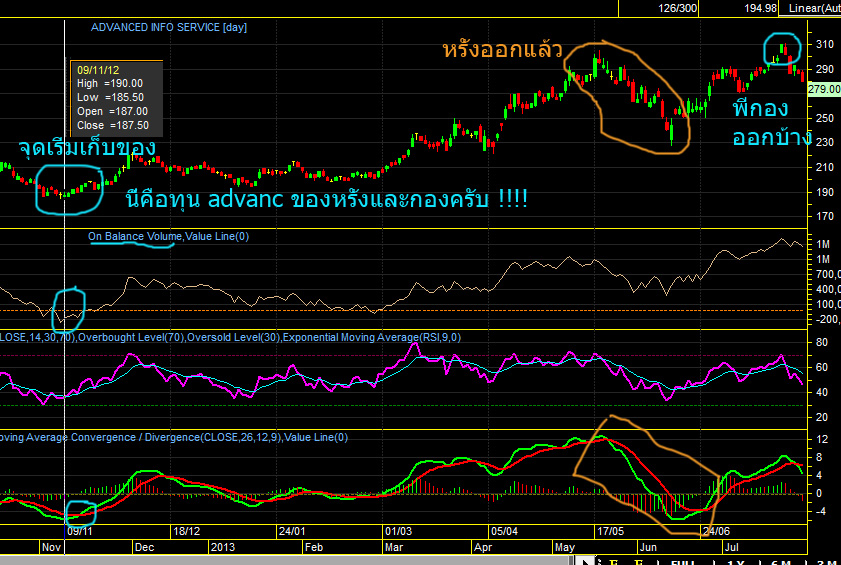Click the 250 price axis label
This screenshot has width=841, height=565.
pyautogui.click(x=825, y=118)
